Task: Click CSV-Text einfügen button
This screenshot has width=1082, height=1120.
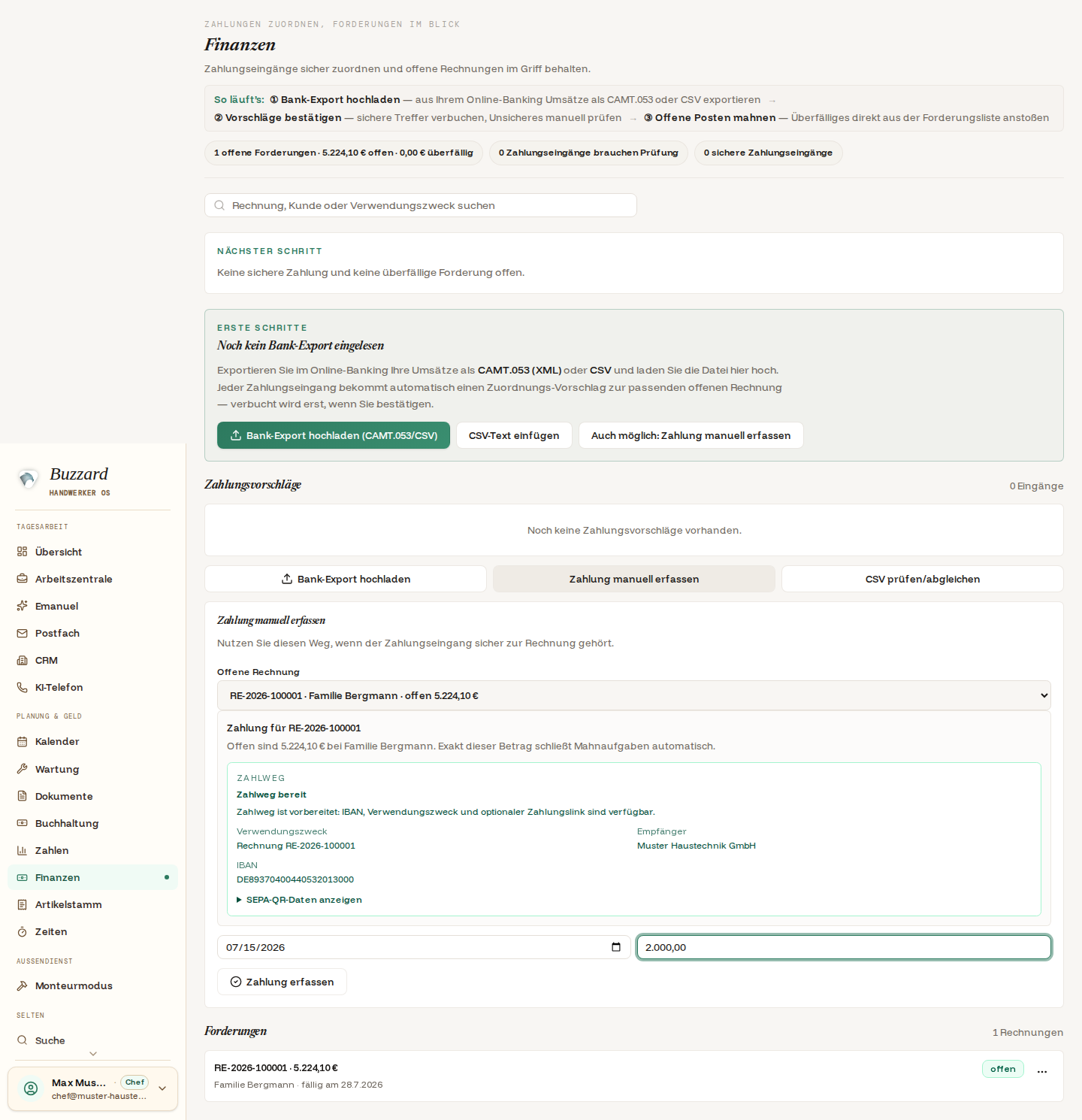Action: click(514, 435)
